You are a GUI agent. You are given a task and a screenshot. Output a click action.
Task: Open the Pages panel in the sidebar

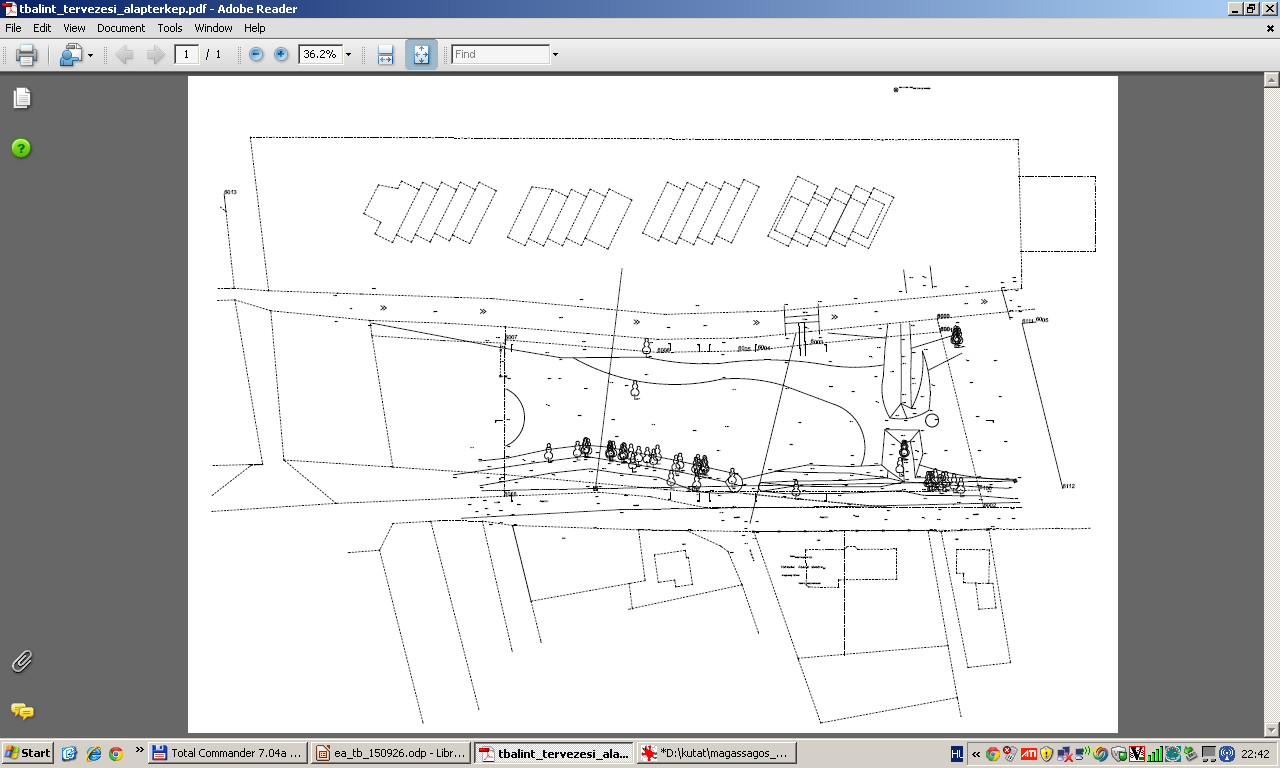[21, 98]
